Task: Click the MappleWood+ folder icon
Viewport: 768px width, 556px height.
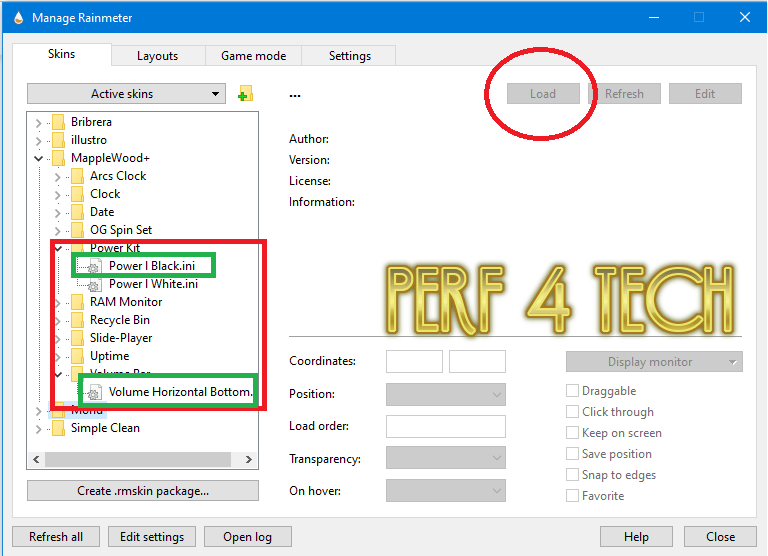Action: click(58, 158)
